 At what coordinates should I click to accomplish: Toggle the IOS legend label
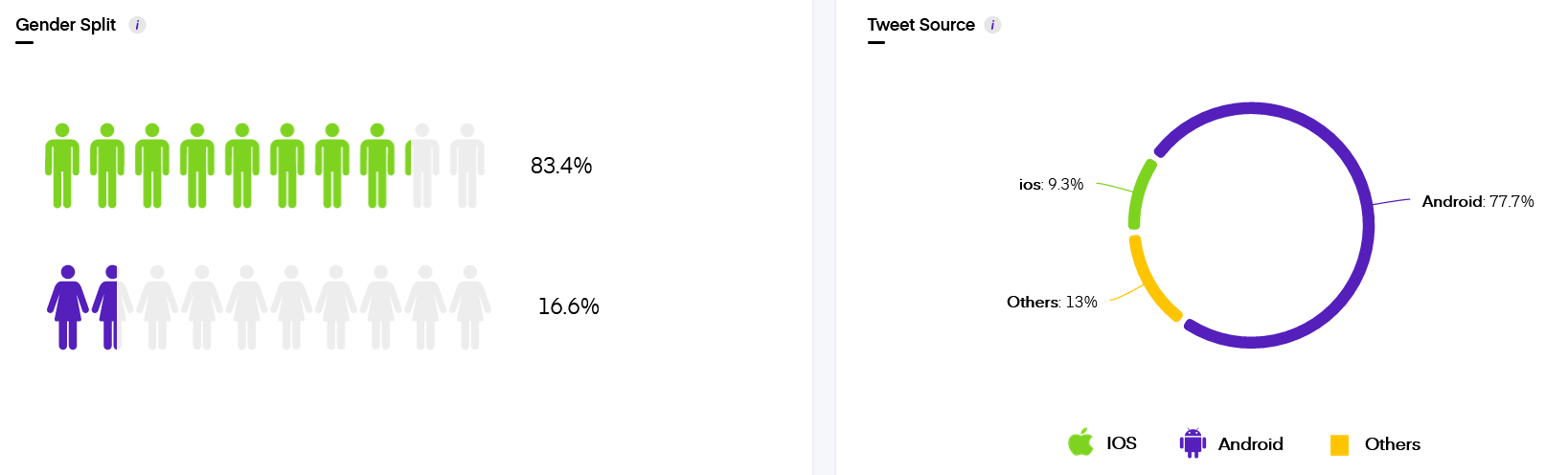pyautogui.click(x=1122, y=443)
